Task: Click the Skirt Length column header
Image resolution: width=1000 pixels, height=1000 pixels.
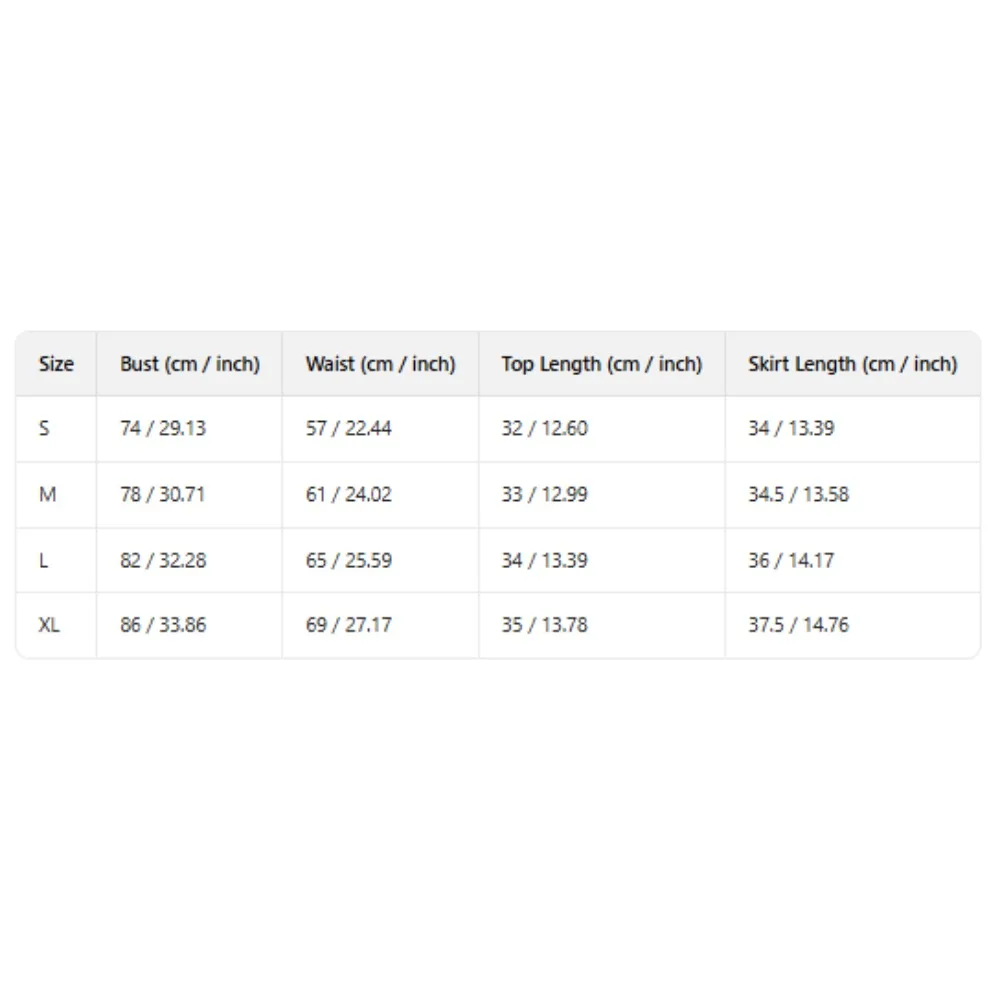Action: (x=852, y=364)
